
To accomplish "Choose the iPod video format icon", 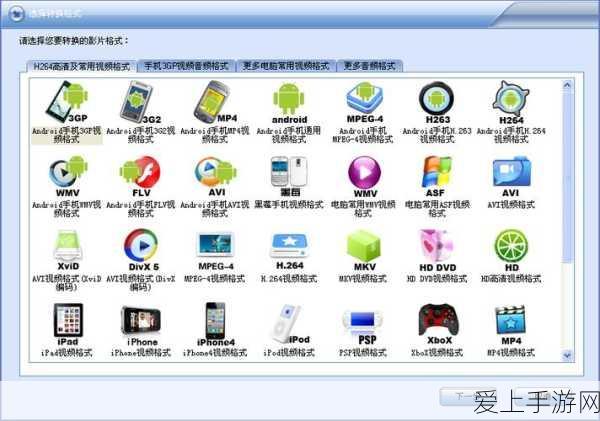I will tap(290, 325).
